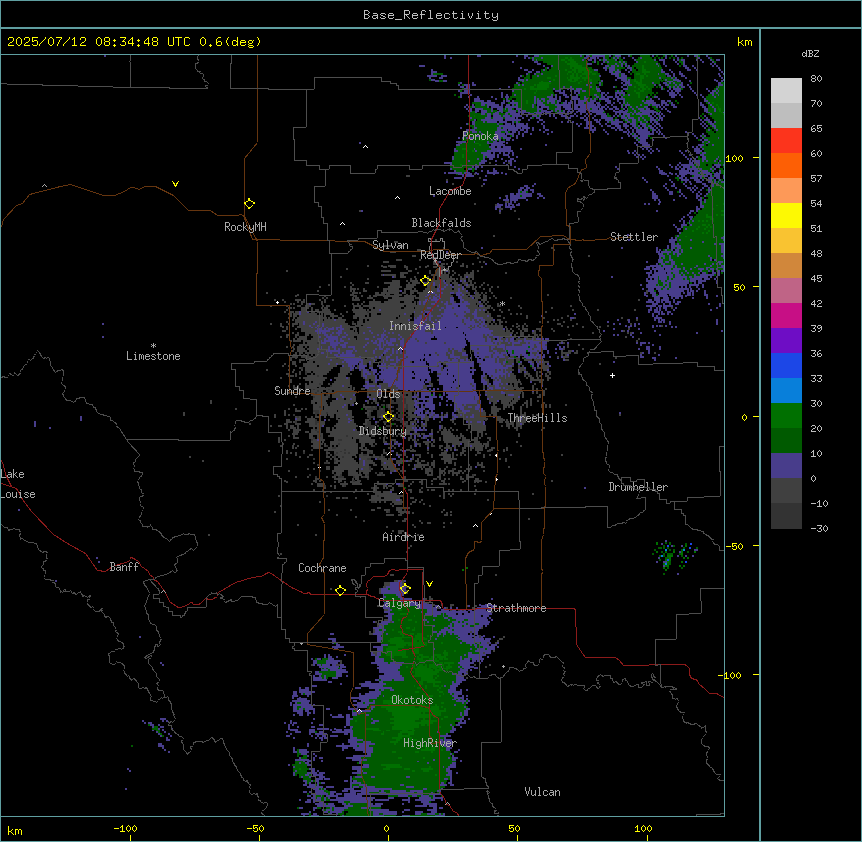Screen dimensions: 862x842
Task: Click the RockyMH label
Action: (245, 227)
